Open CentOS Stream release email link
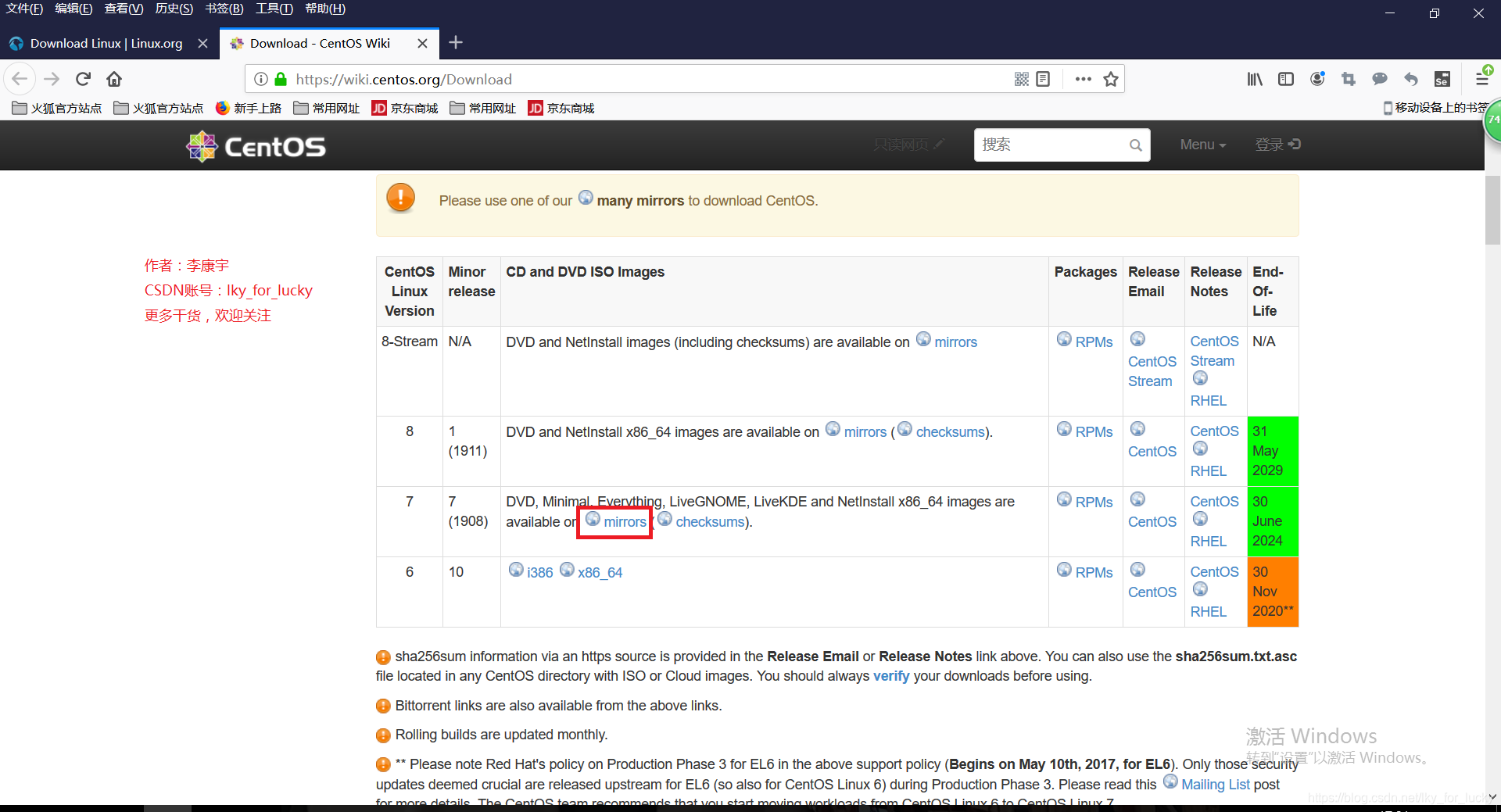The height and width of the screenshot is (812, 1501). (1152, 371)
